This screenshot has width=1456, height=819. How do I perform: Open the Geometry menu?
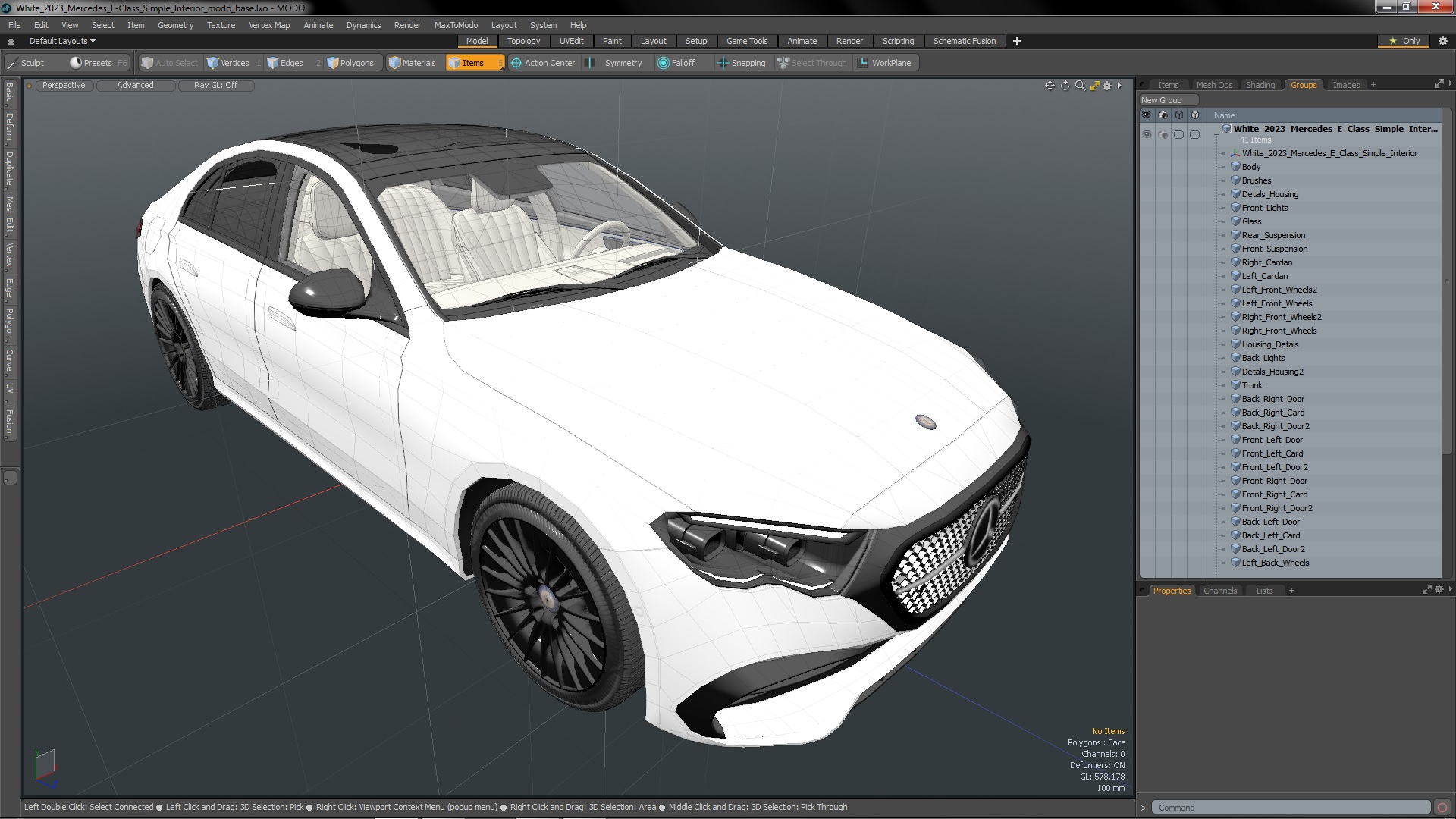coord(175,25)
